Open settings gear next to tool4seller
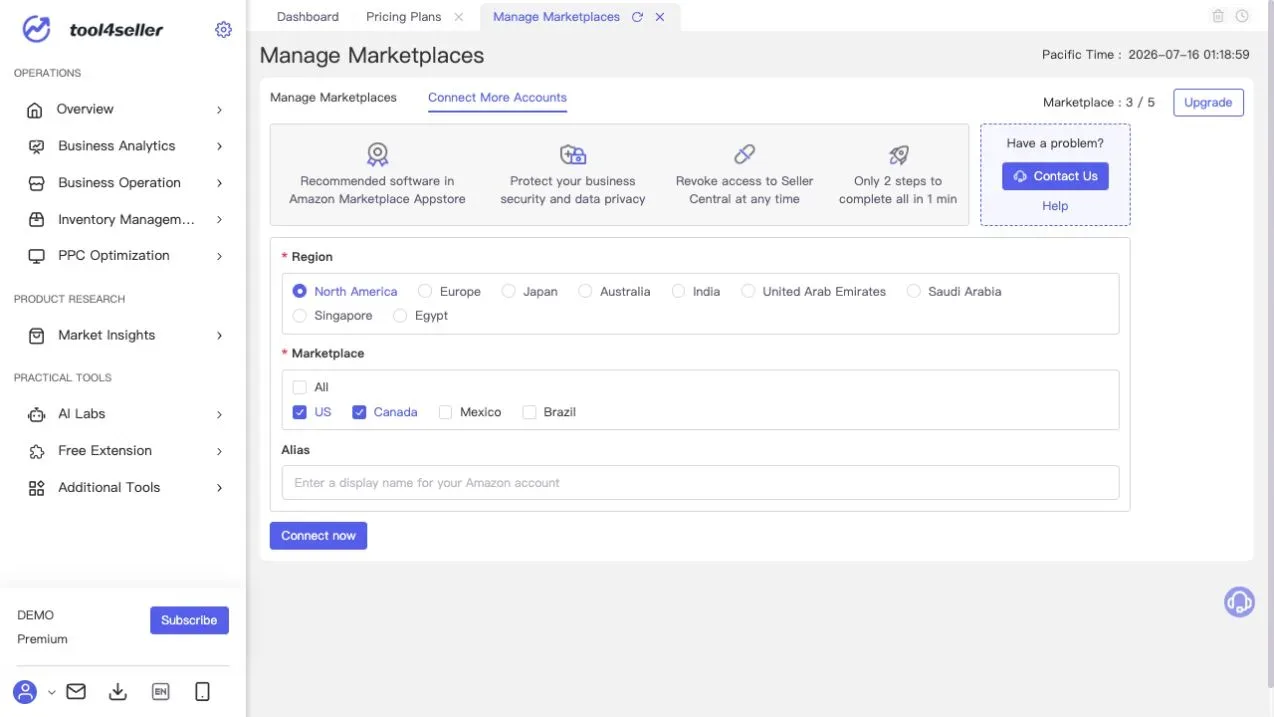Image resolution: width=1274 pixels, height=717 pixels. click(x=223, y=29)
